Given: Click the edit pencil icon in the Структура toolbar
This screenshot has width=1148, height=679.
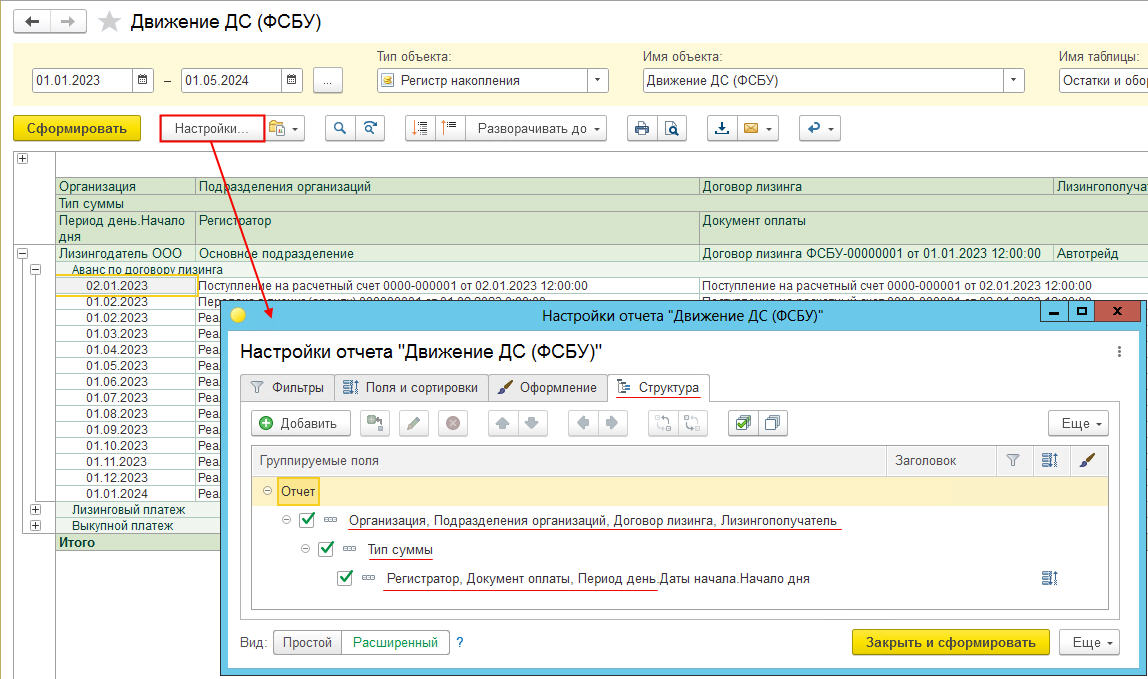Looking at the screenshot, I should 414,423.
